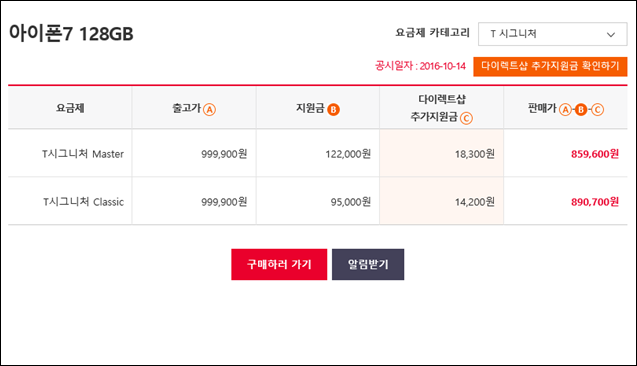This screenshot has width=637, height=366.
Task: Click the 아이폰7 128GB title
Action: tap(71, 33)
